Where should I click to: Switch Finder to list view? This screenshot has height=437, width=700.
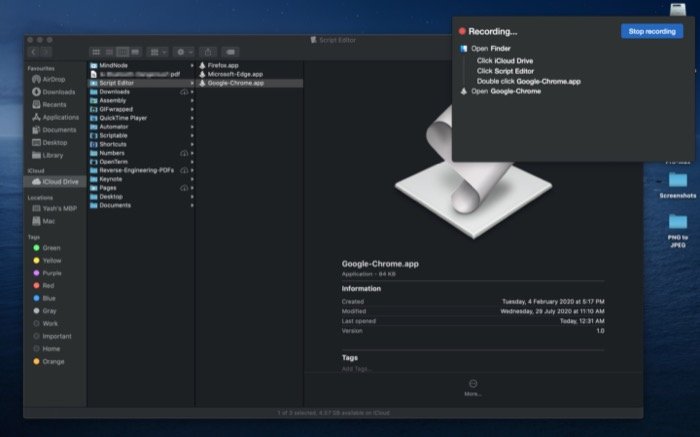click(109, 52)
